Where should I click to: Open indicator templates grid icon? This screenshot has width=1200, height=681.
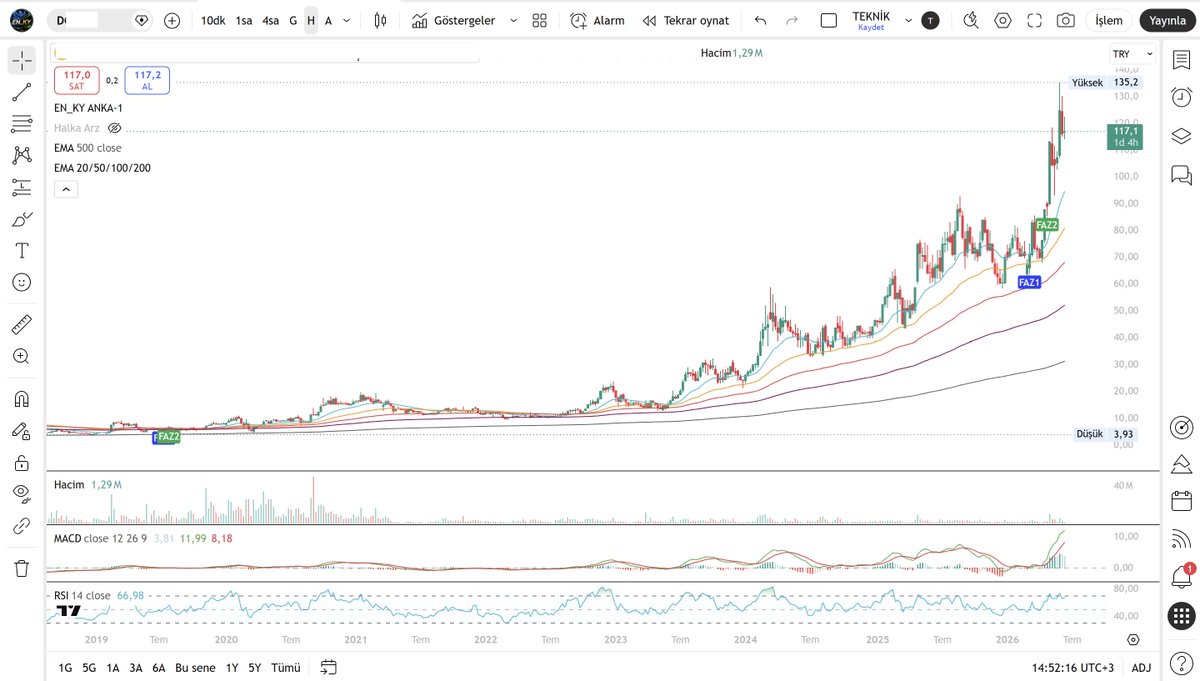540,20
